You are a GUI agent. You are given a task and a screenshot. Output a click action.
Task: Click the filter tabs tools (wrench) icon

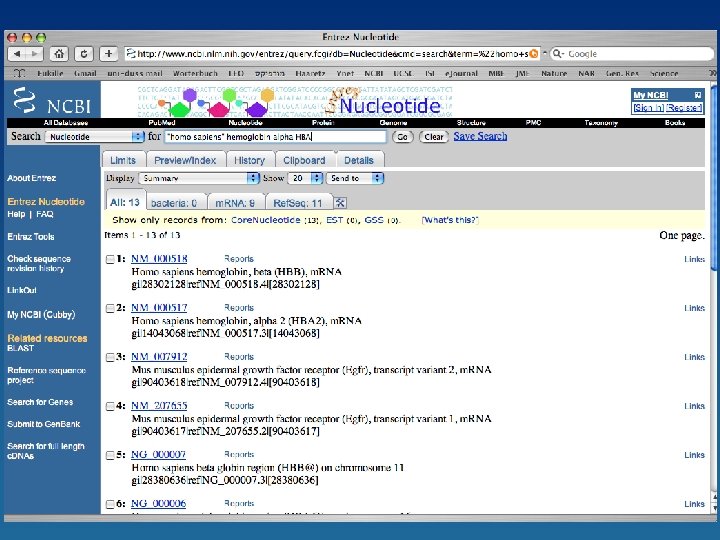click(x=340, y=202)
